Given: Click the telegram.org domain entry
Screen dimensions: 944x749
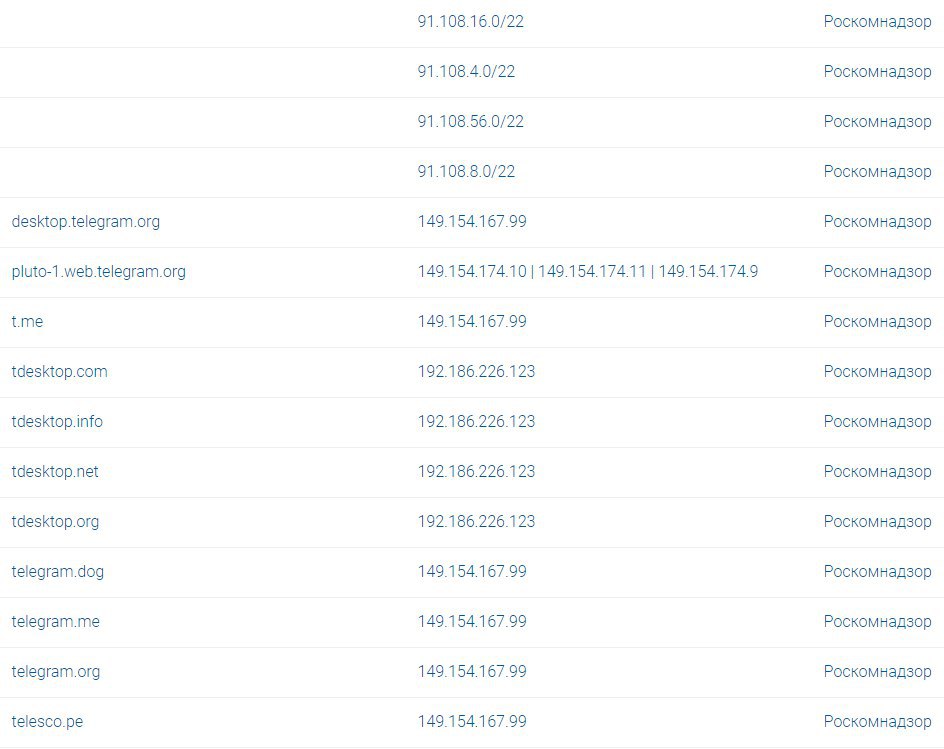Looking at the screenshot, I should (x=55, y=672).
